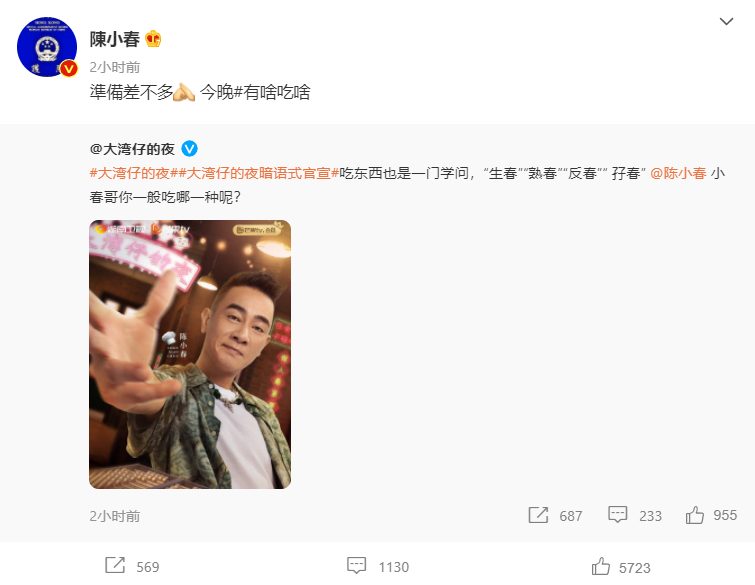Click the folded-hands emoji in the post text
Viewport: 755px width, 585px height.
pyautogui.click(x=184, y=92)
